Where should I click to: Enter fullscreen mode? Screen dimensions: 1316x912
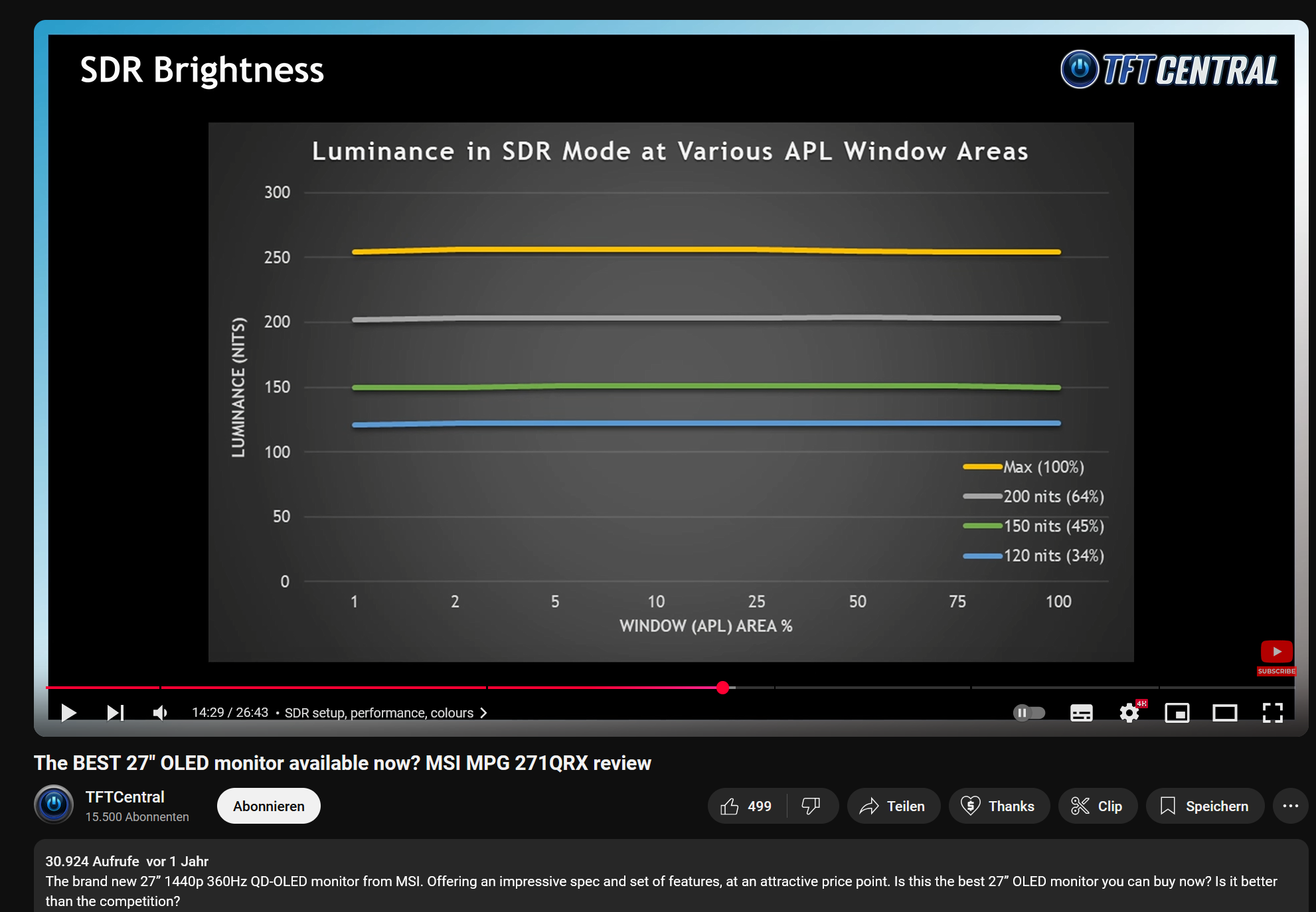pyautogui.click(x=1272, y=713)
